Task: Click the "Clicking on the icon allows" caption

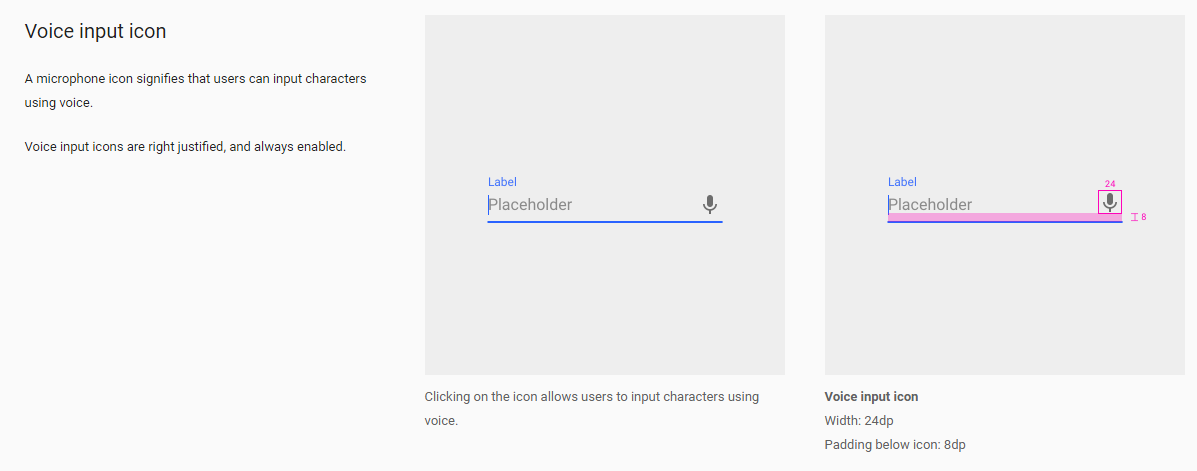Action: point(591,397)
